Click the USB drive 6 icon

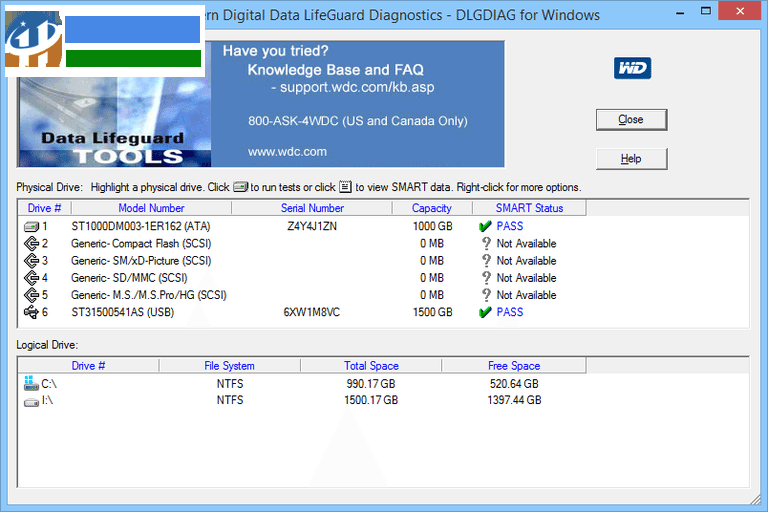[x=31, y=312]
